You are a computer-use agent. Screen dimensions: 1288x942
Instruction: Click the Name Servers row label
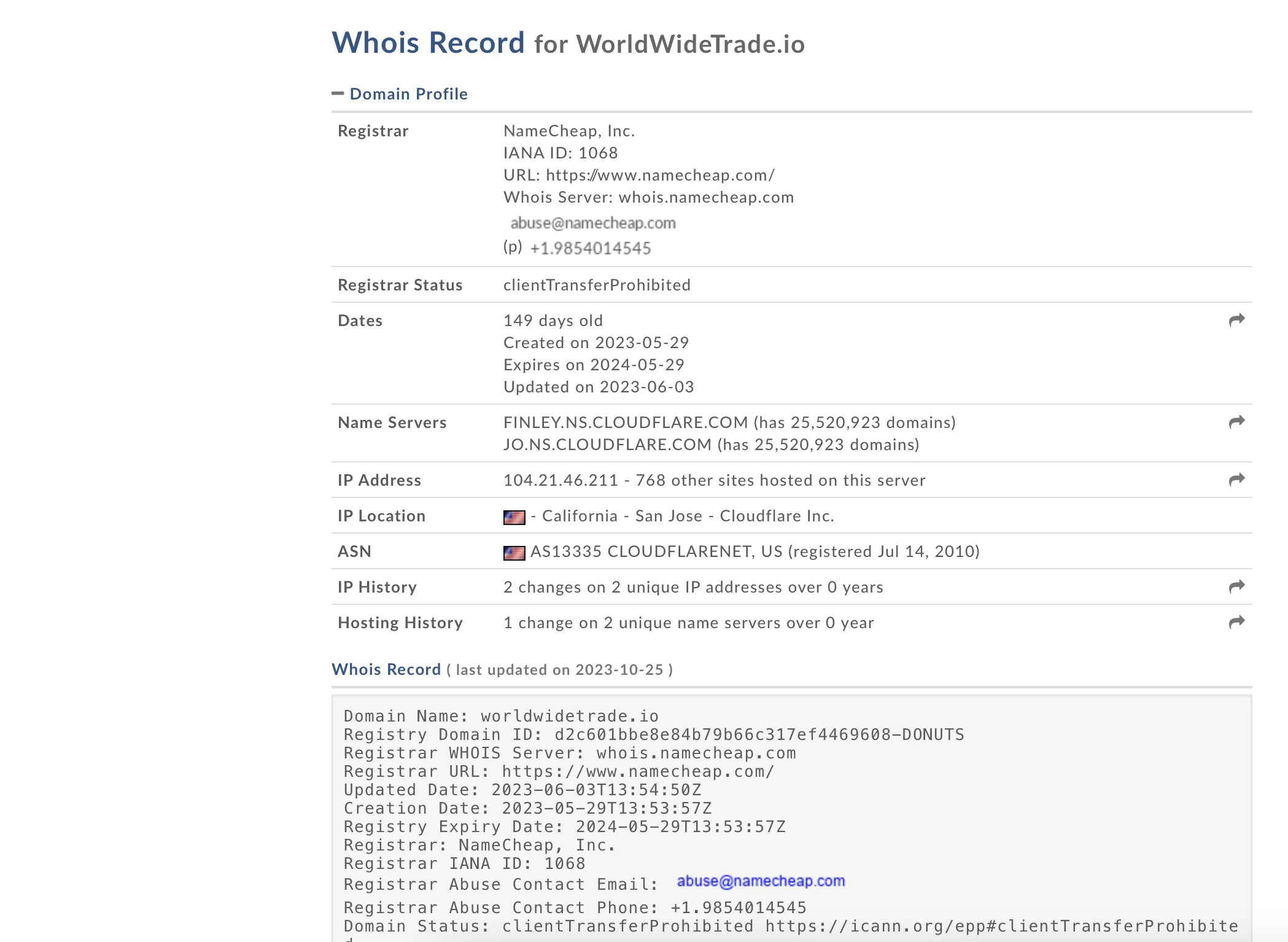point(392,422)
